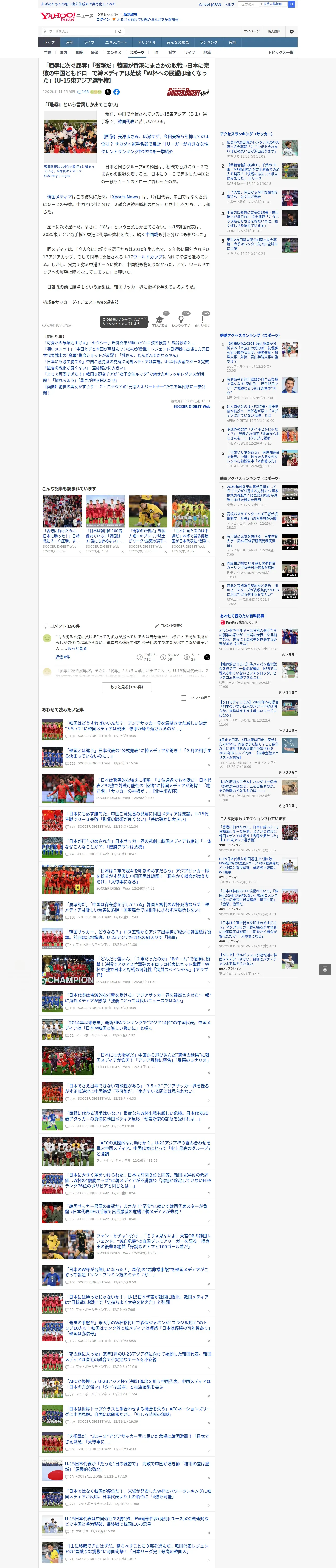Open the 有料 tab
Viewport: 336px width, 1568px height.
(x=232, y=42)
